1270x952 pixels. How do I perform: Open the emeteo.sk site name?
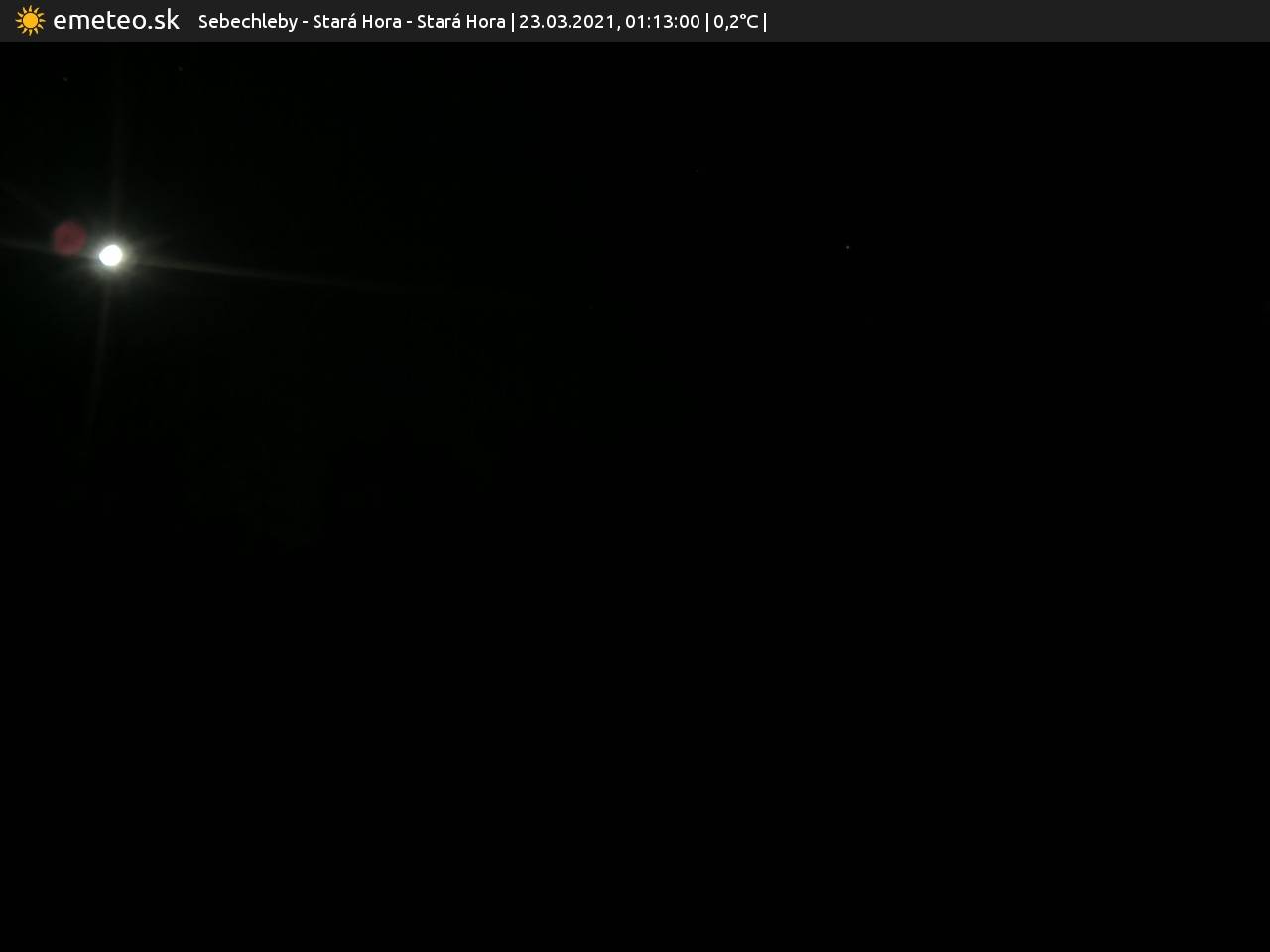116,20
